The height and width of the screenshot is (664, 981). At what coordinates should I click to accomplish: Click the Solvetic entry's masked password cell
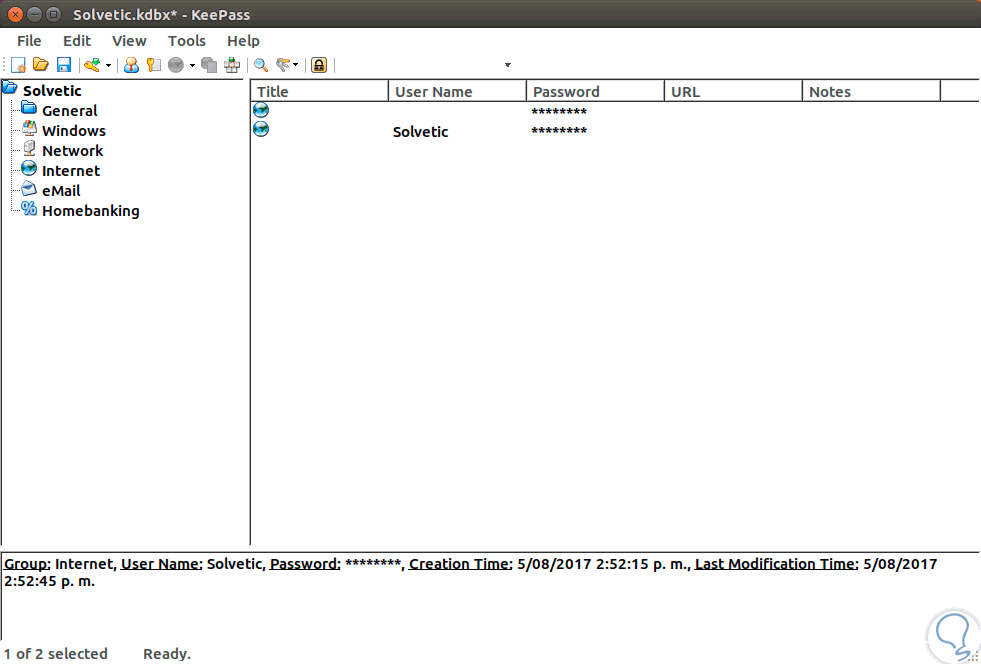pos(559,131)
